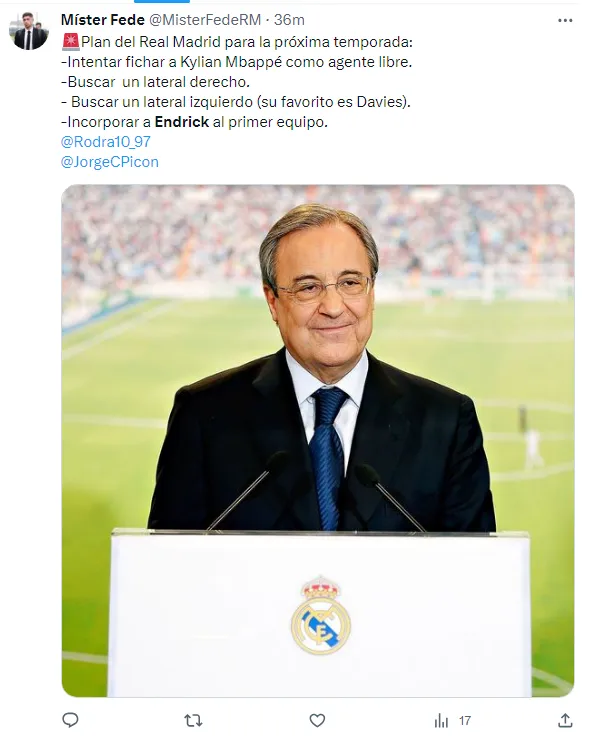Click the bold Endrick text

pos(182,122)
